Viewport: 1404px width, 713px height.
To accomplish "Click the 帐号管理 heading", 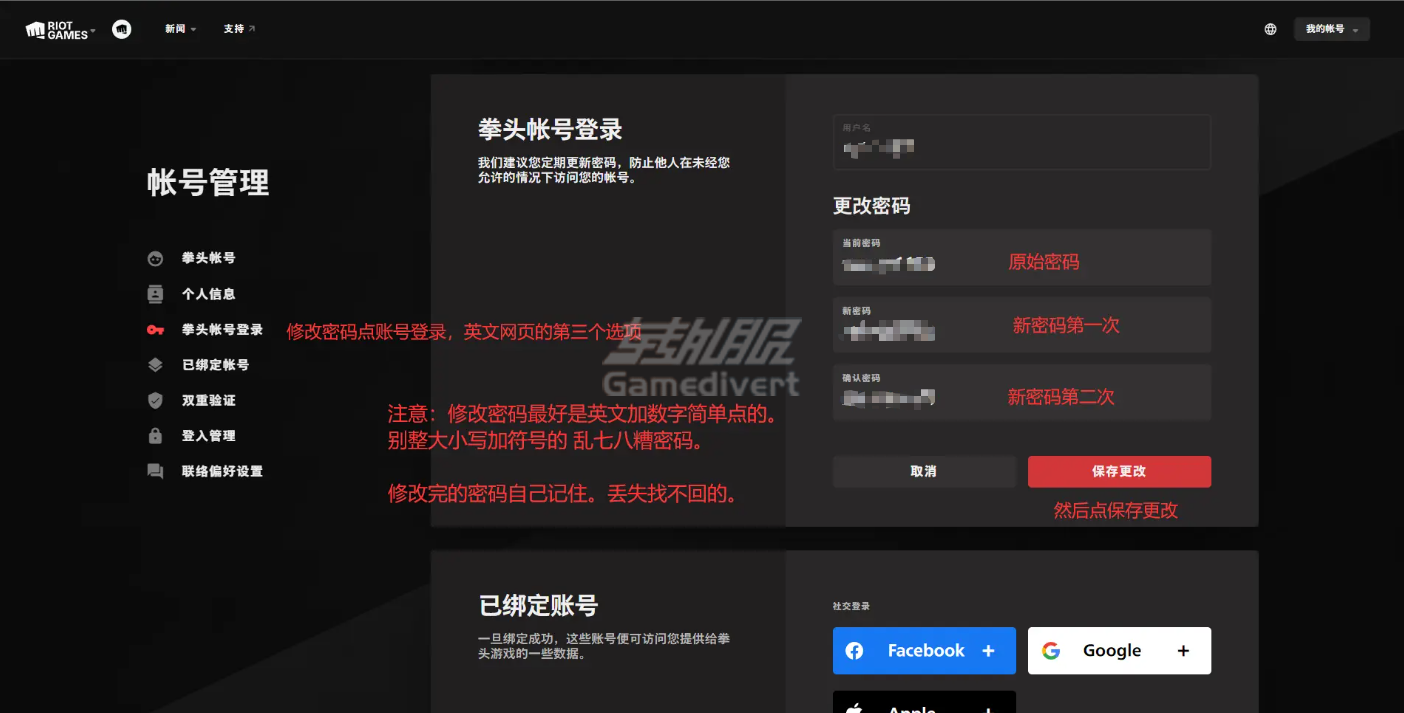I will pos(208,183).
